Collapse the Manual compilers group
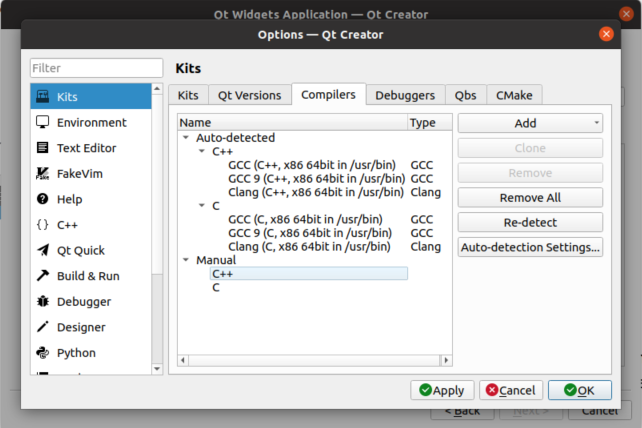The height and width of the screenshot is (428, 642). [186, 260]
